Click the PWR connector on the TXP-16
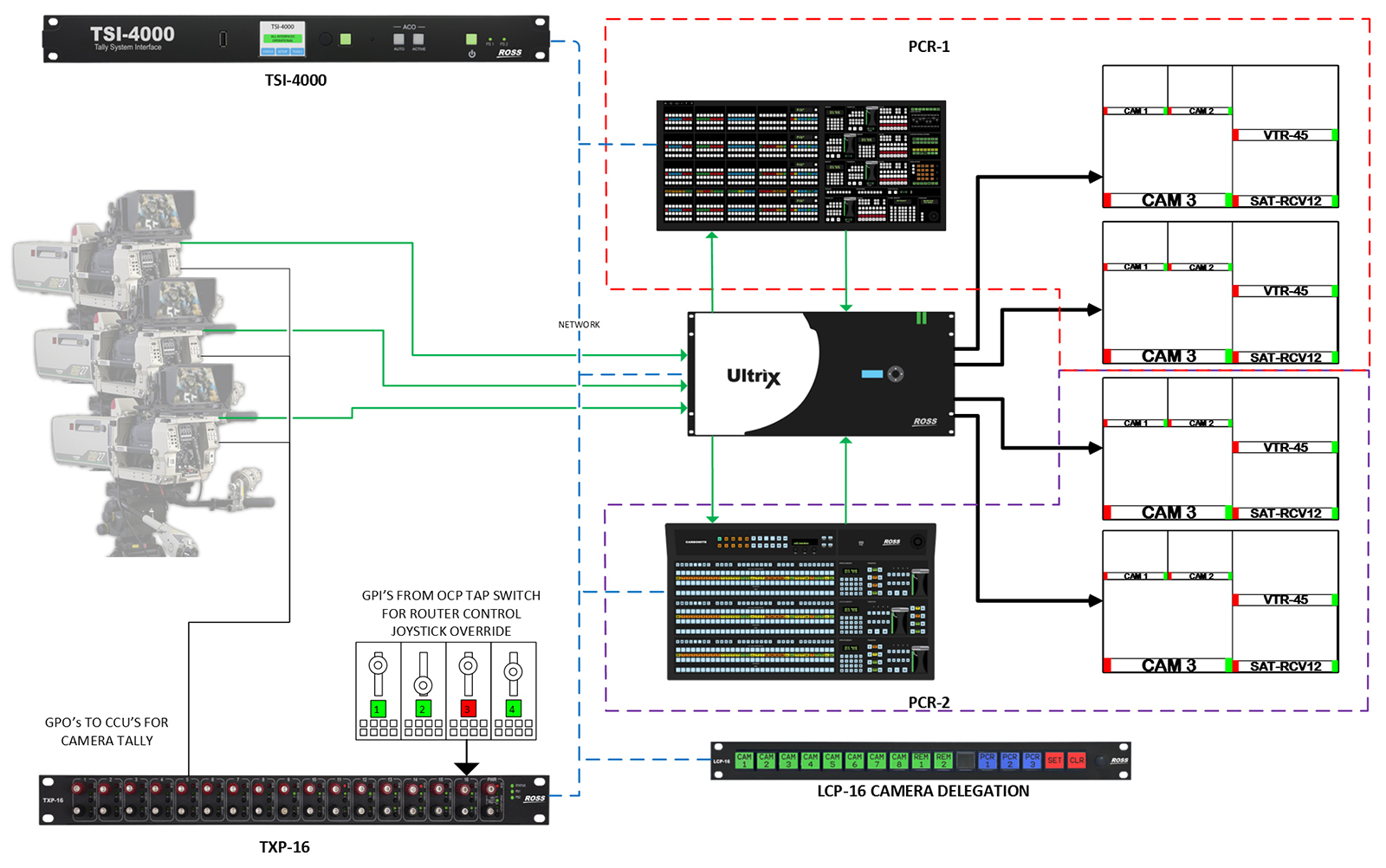 (491, 800)
